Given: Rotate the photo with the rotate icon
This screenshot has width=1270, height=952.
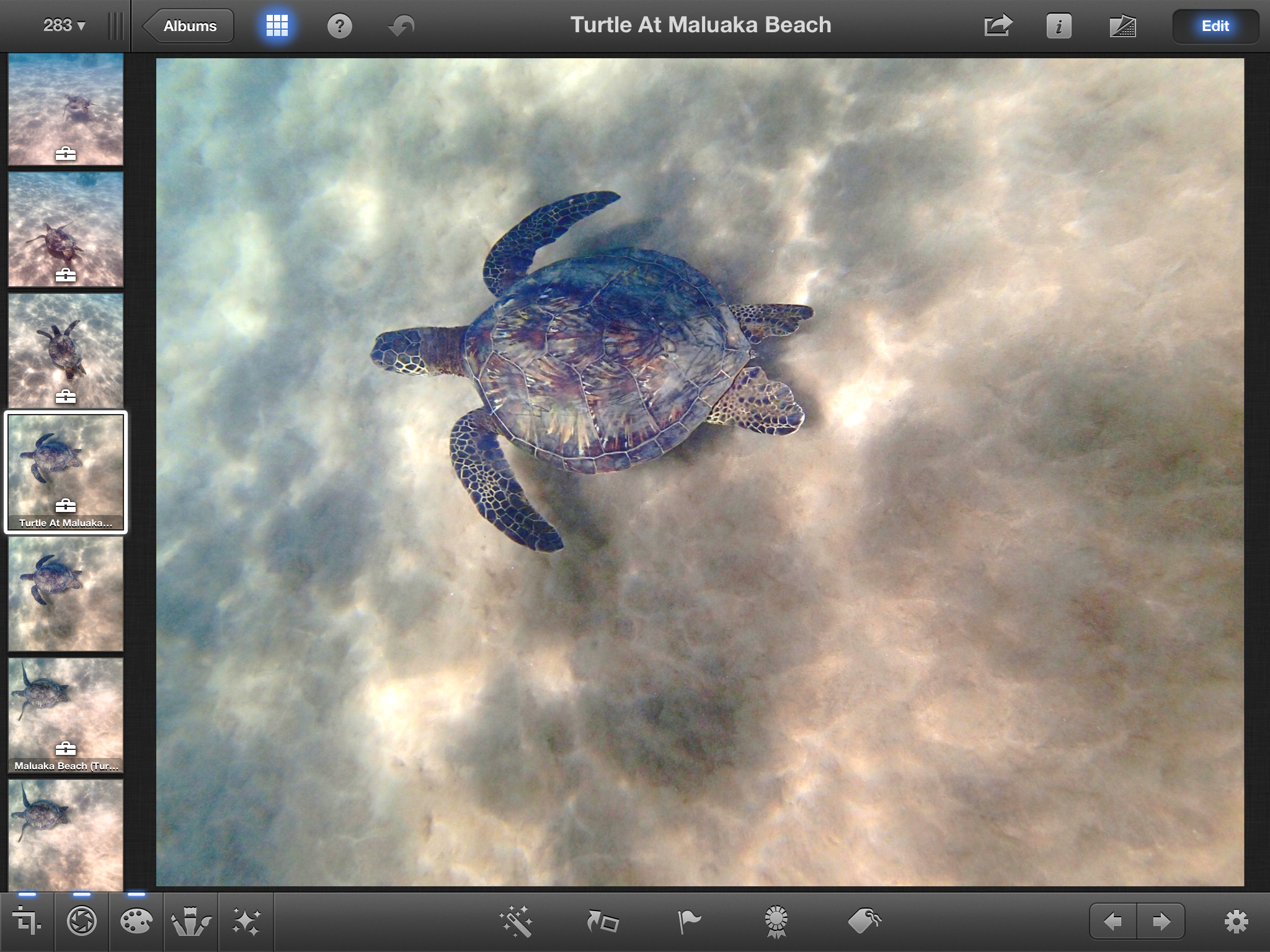Looking at the screenshot, I should point(603,922).
